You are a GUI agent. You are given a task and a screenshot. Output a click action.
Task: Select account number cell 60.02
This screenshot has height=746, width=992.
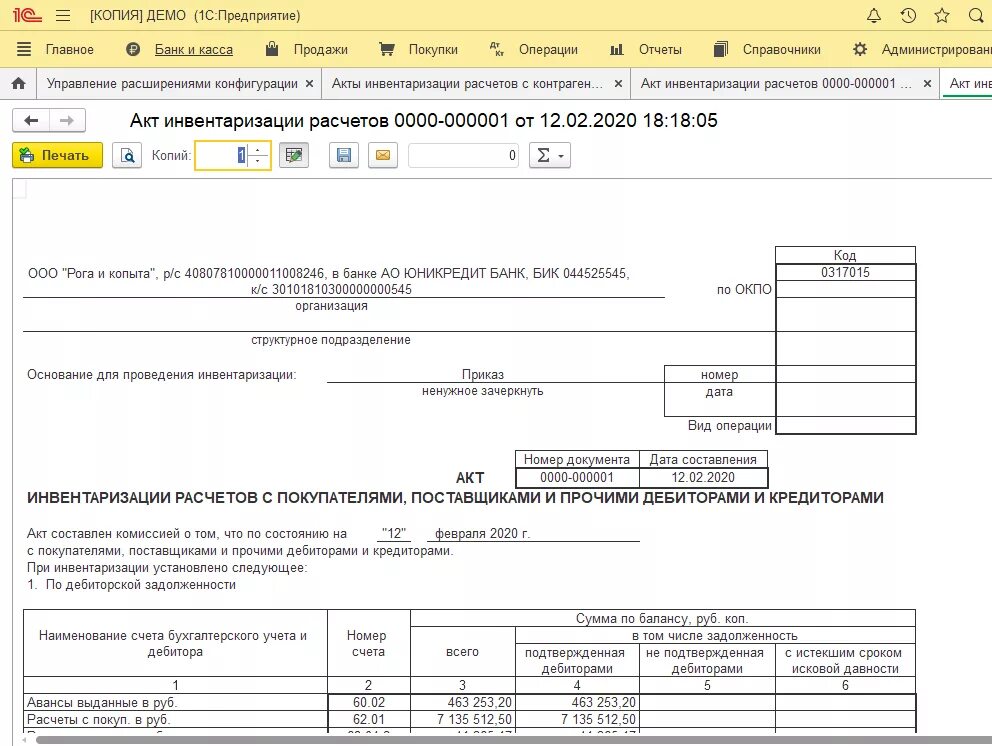pos(369,702)
